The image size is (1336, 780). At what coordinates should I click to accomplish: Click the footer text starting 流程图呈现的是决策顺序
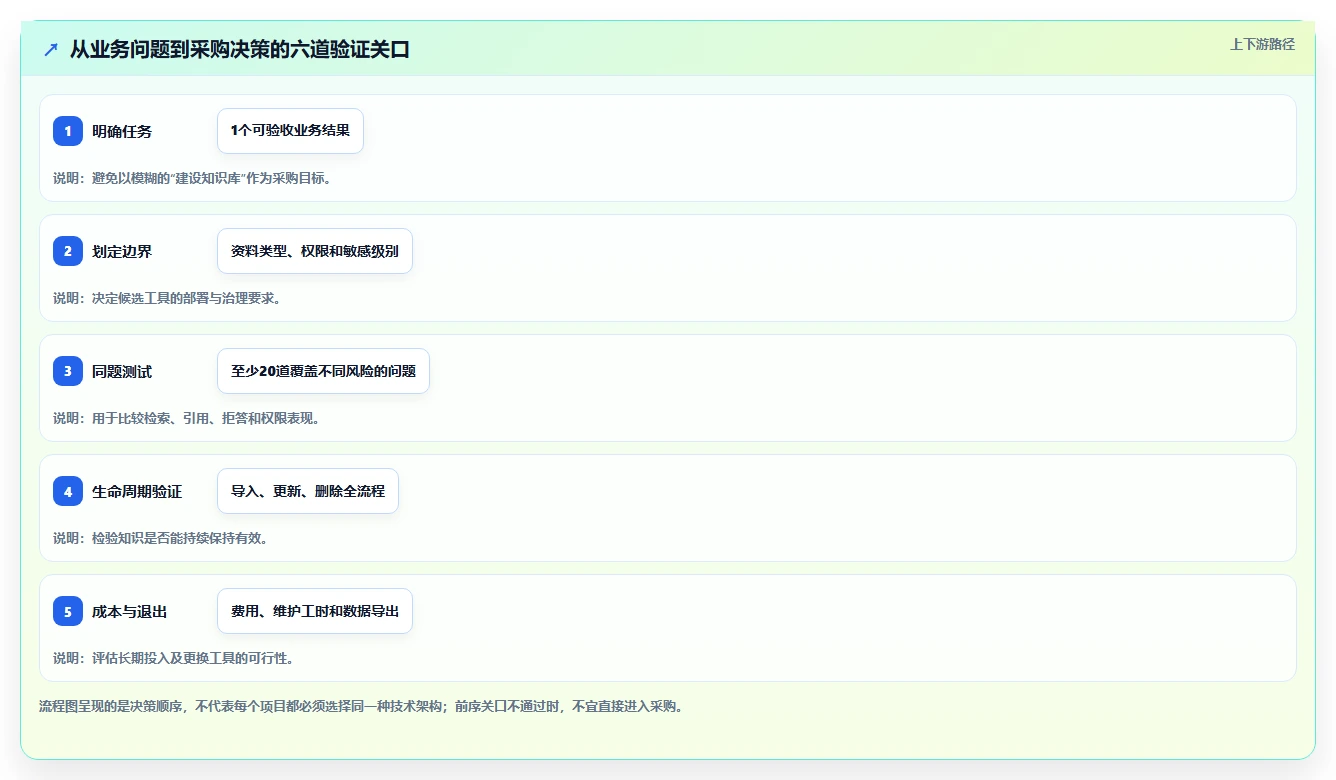pos(361,706)
